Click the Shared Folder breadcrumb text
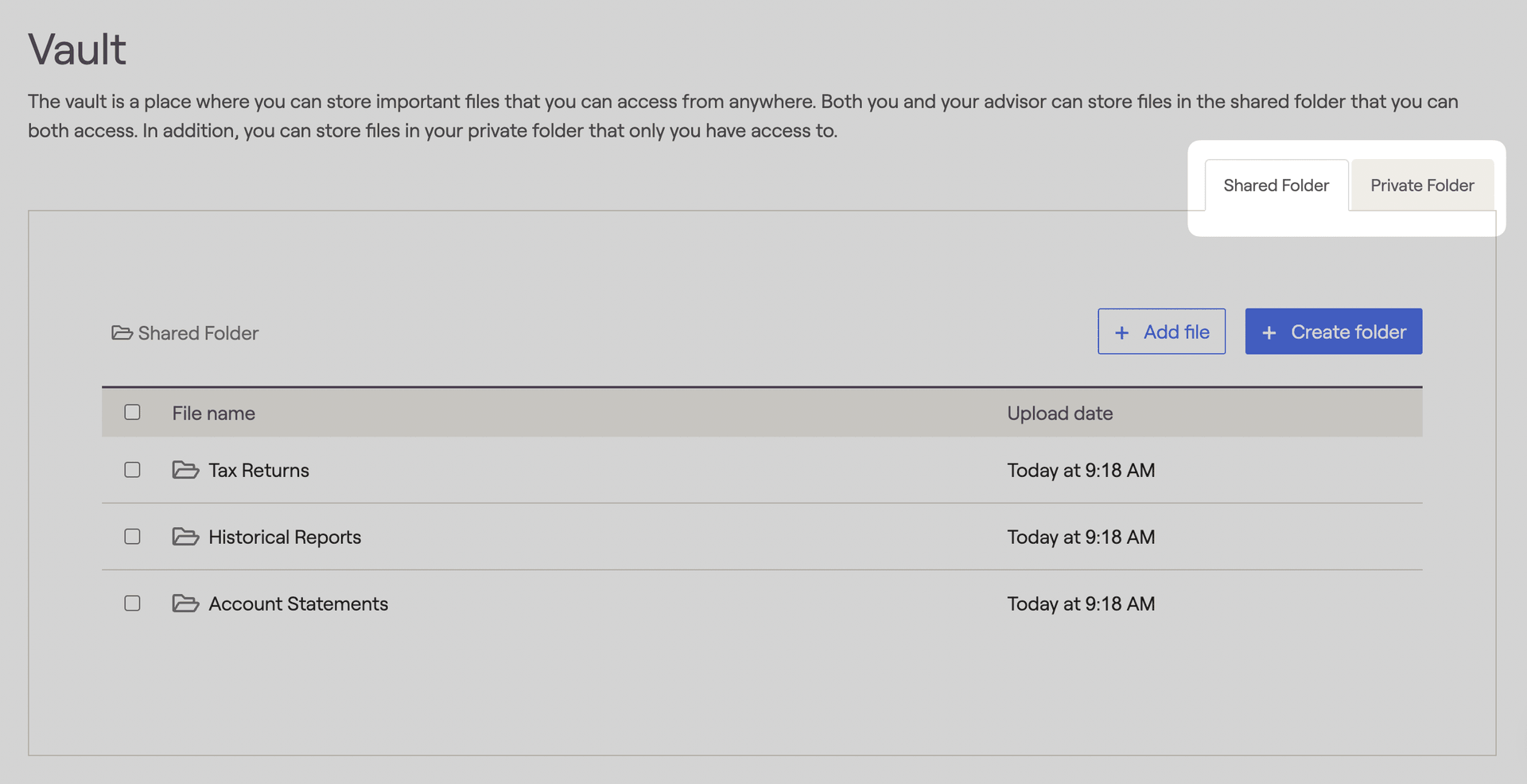Viewport: 1527px width, 784px height. click(x=198, y=333)
